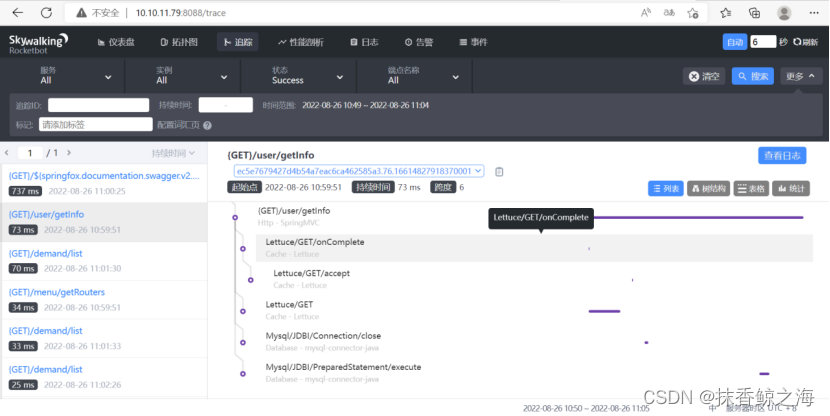
Task: Open the 性能剖析 profiling tab
Action: [x=301, y=42]
